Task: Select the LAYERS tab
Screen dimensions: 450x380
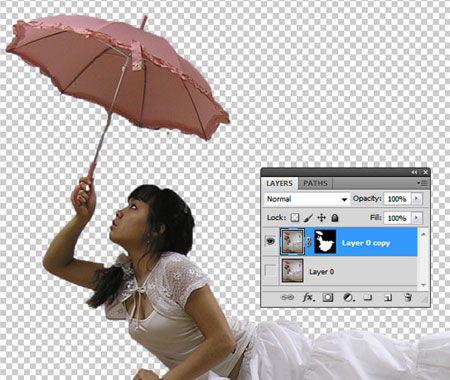Action: coord(279,183)
